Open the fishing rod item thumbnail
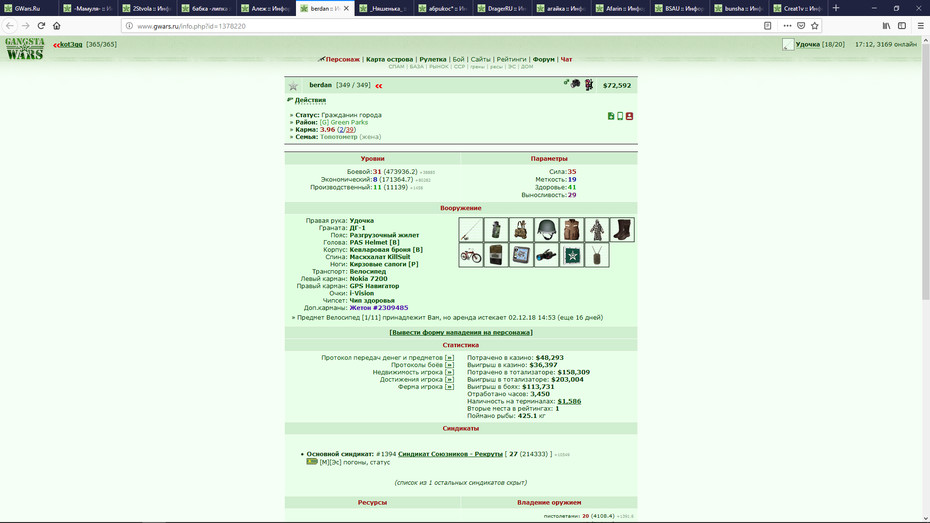 (x=471, y=229)
